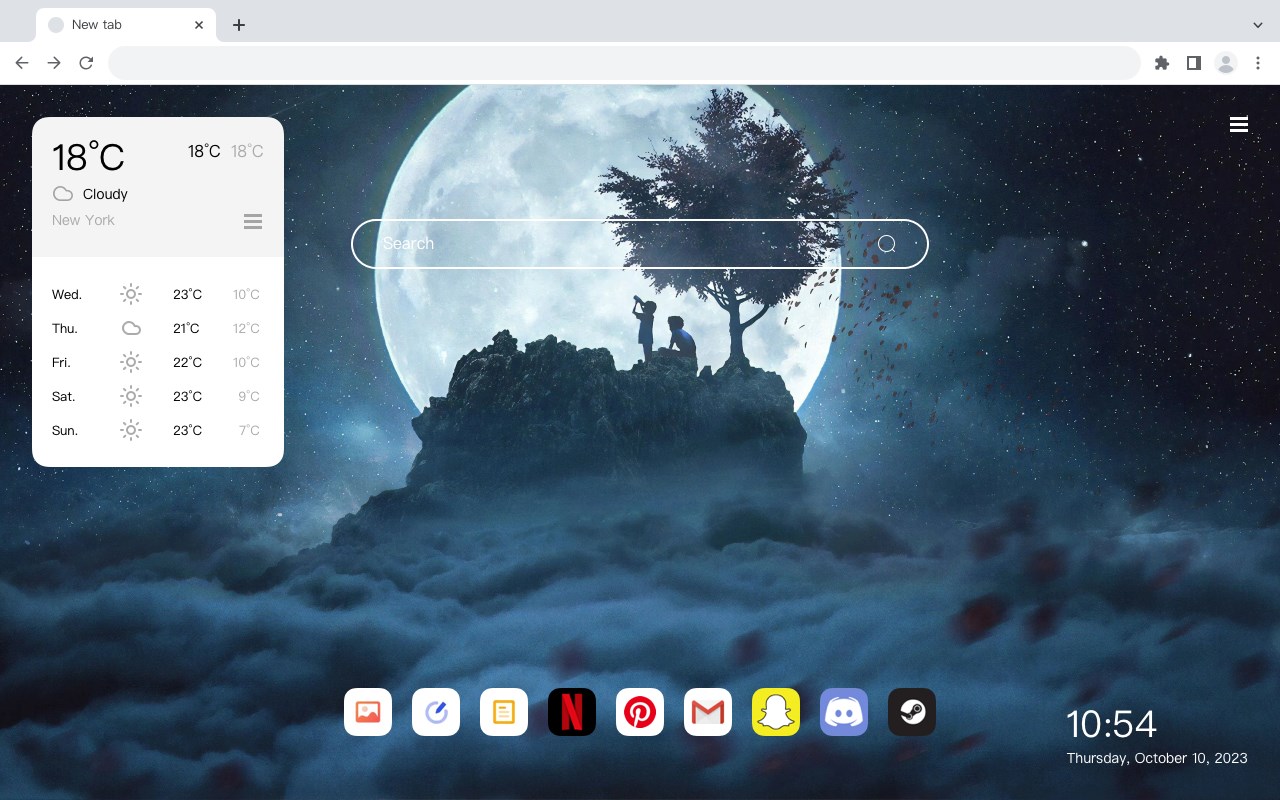Open the Netflix shortcut icon

[572, 712]
